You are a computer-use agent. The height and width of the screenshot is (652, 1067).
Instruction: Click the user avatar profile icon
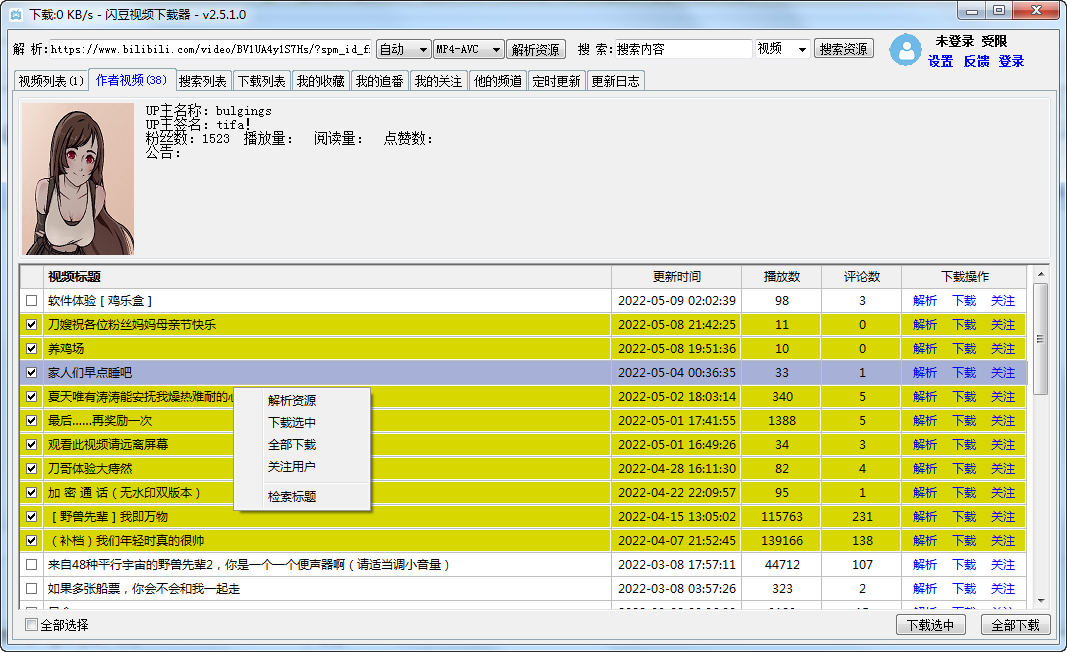(905, 50)
